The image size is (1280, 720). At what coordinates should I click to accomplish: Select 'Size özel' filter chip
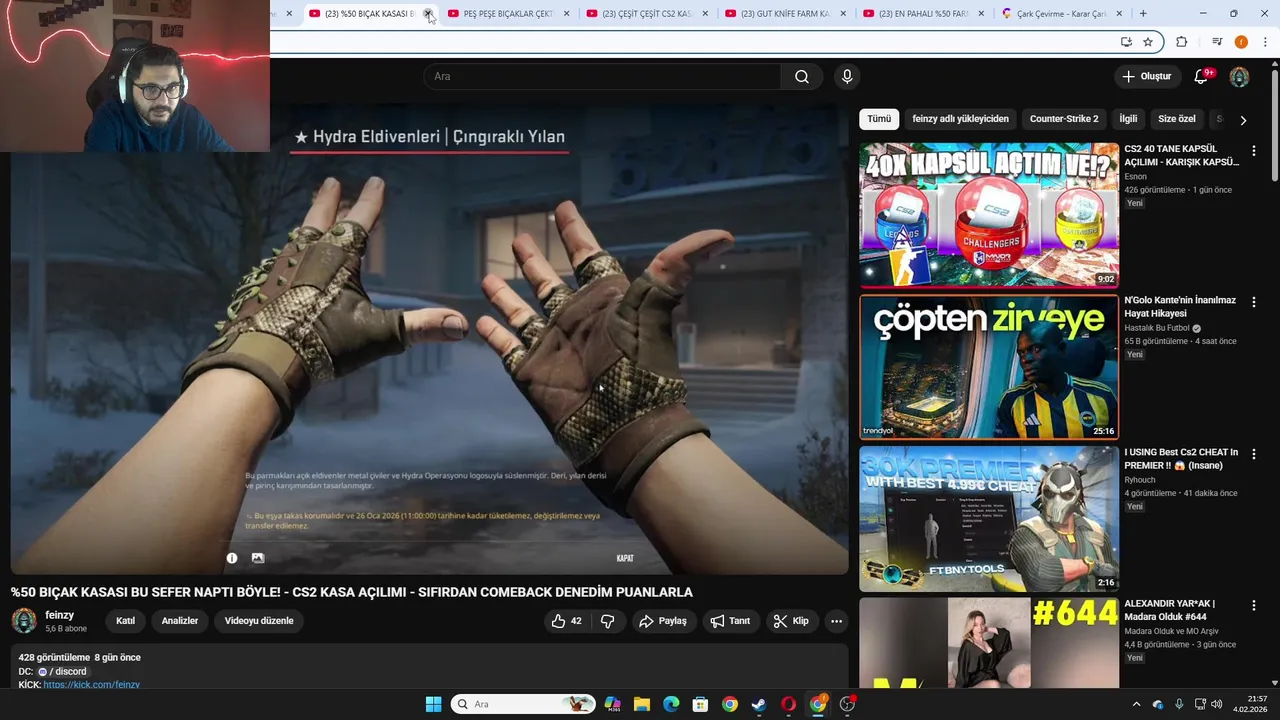pos(1177,119)
